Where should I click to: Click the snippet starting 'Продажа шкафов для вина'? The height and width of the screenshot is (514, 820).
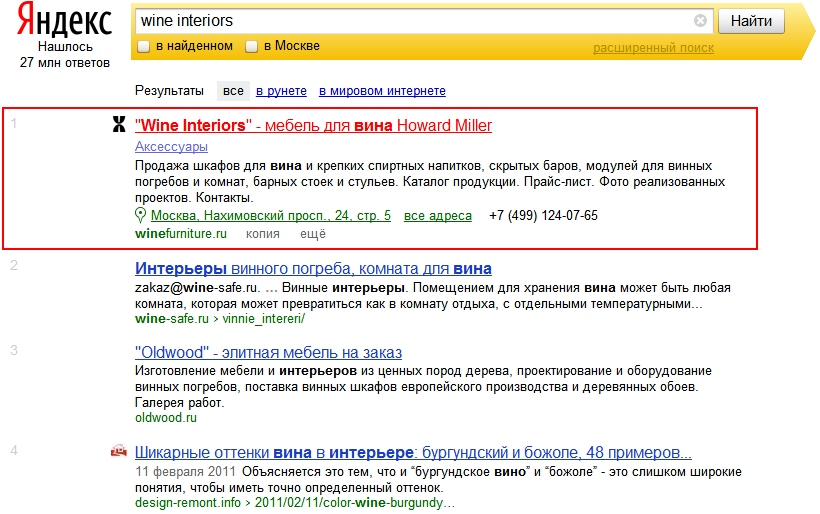tap(430, 182)
